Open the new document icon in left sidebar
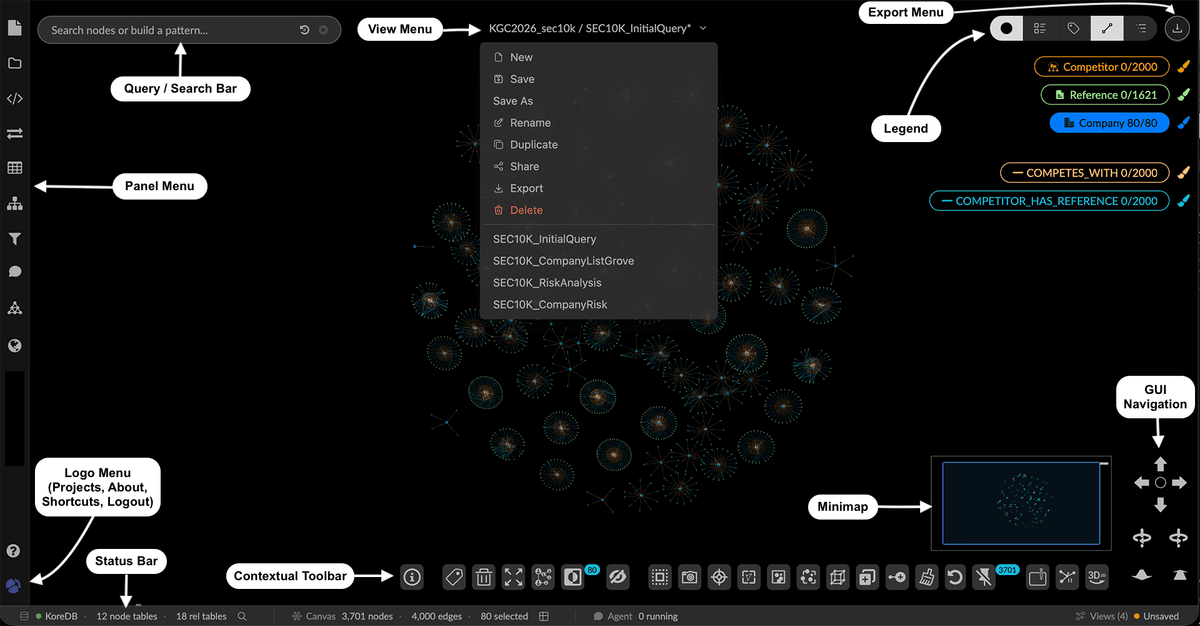This screenshot has width=1200, height=626. 15,29
